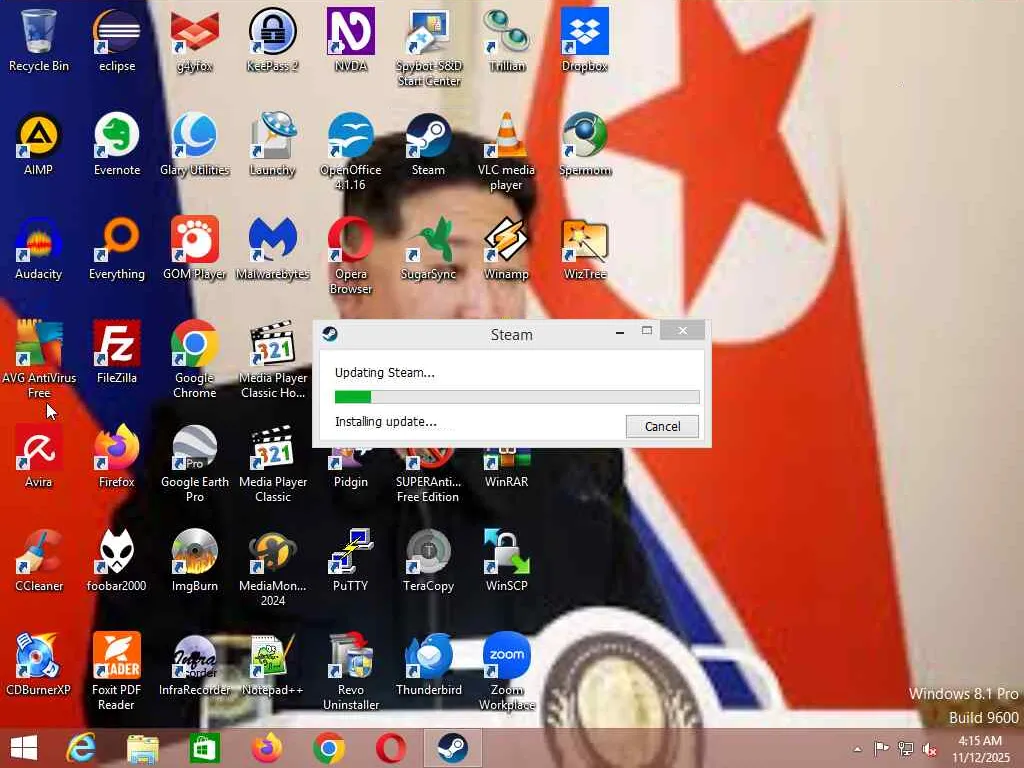Click the Steam update progress bar

coord(517,396)
